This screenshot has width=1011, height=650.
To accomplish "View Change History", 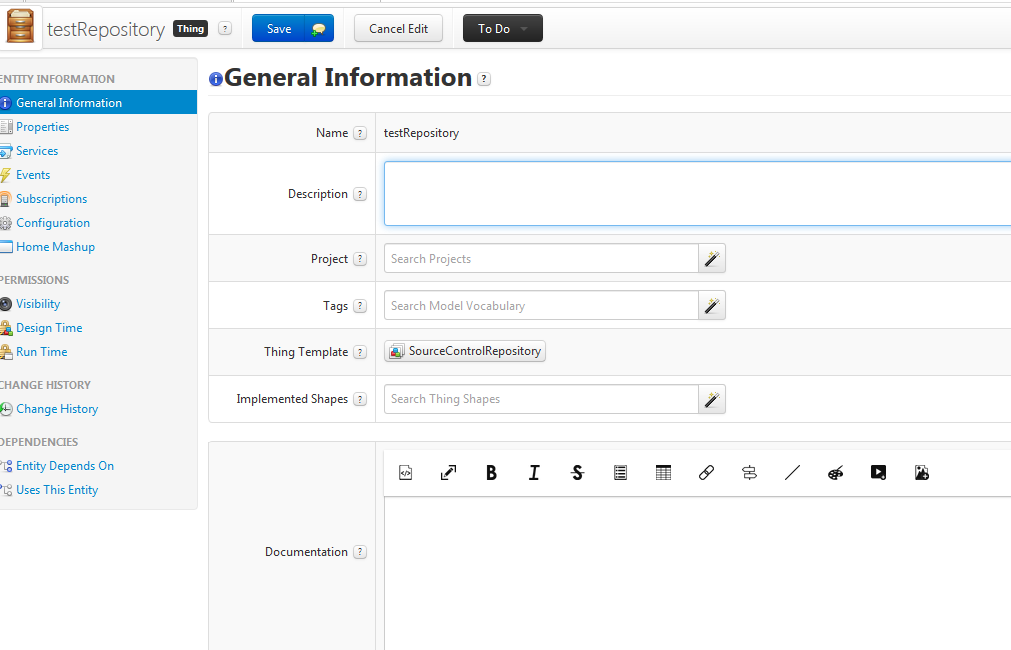I will (x=57, y=409).
